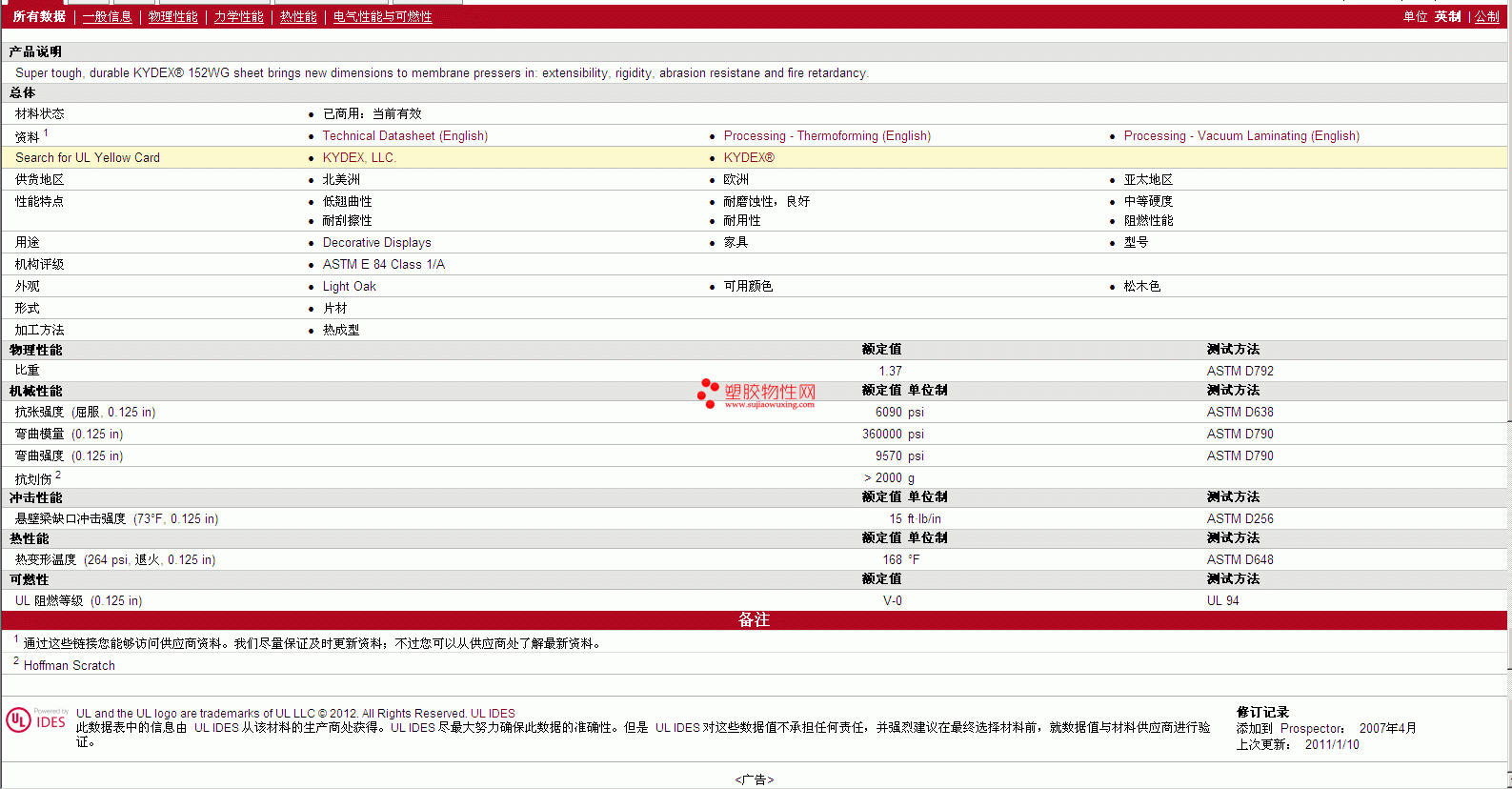Screen dimensions: 1512x789
Task: Click the Decorative Displays usage entry
Action: pos(376,243)
